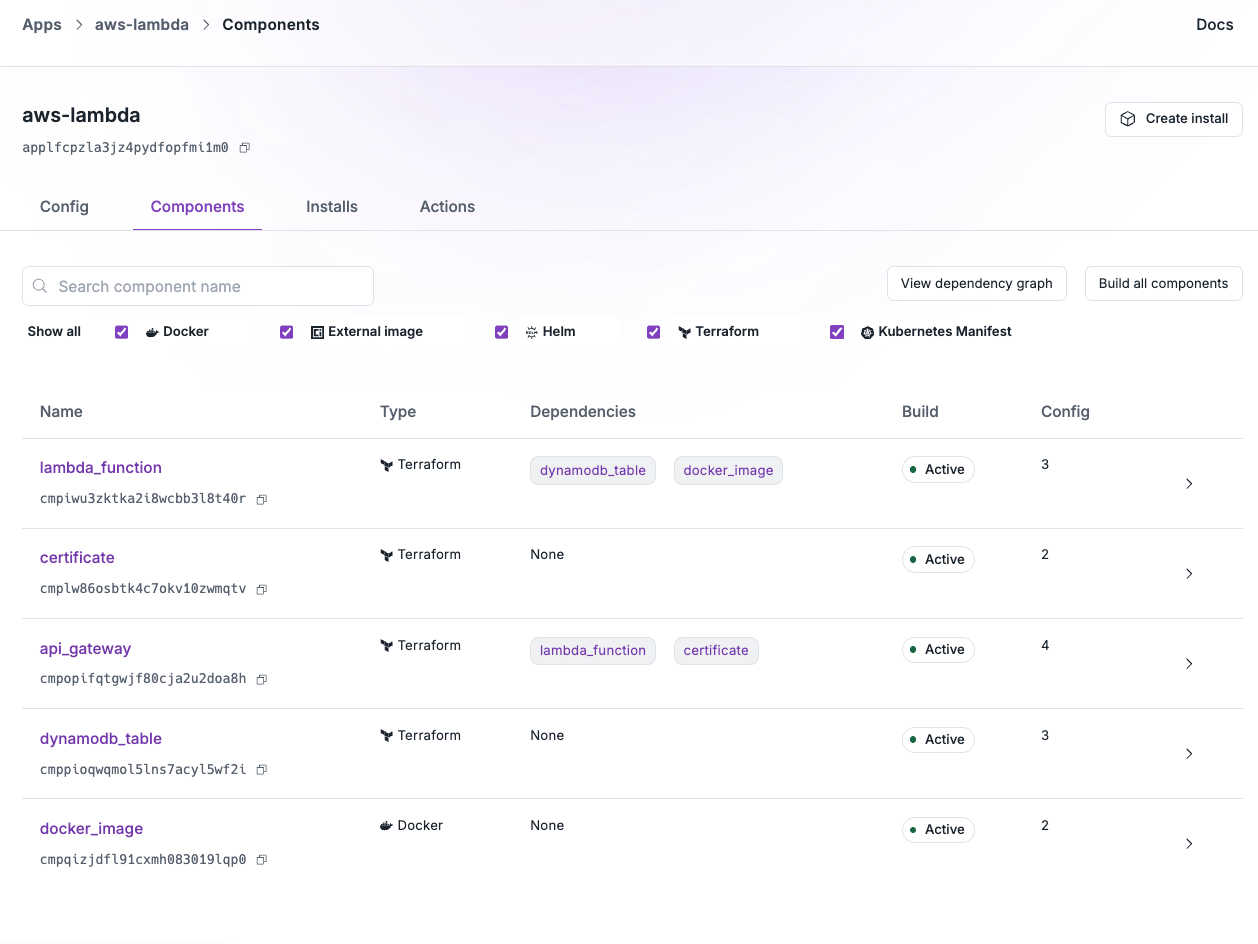Click the Terraform filter icon

point(685,332)
